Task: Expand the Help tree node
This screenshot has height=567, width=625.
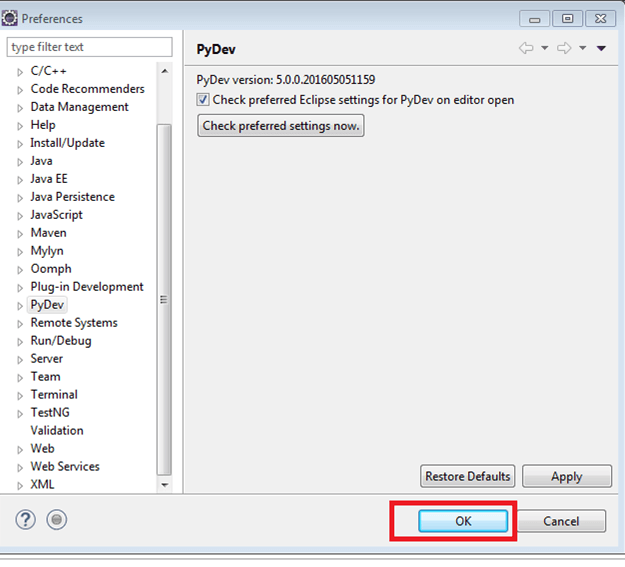Action: pos(20,126)
